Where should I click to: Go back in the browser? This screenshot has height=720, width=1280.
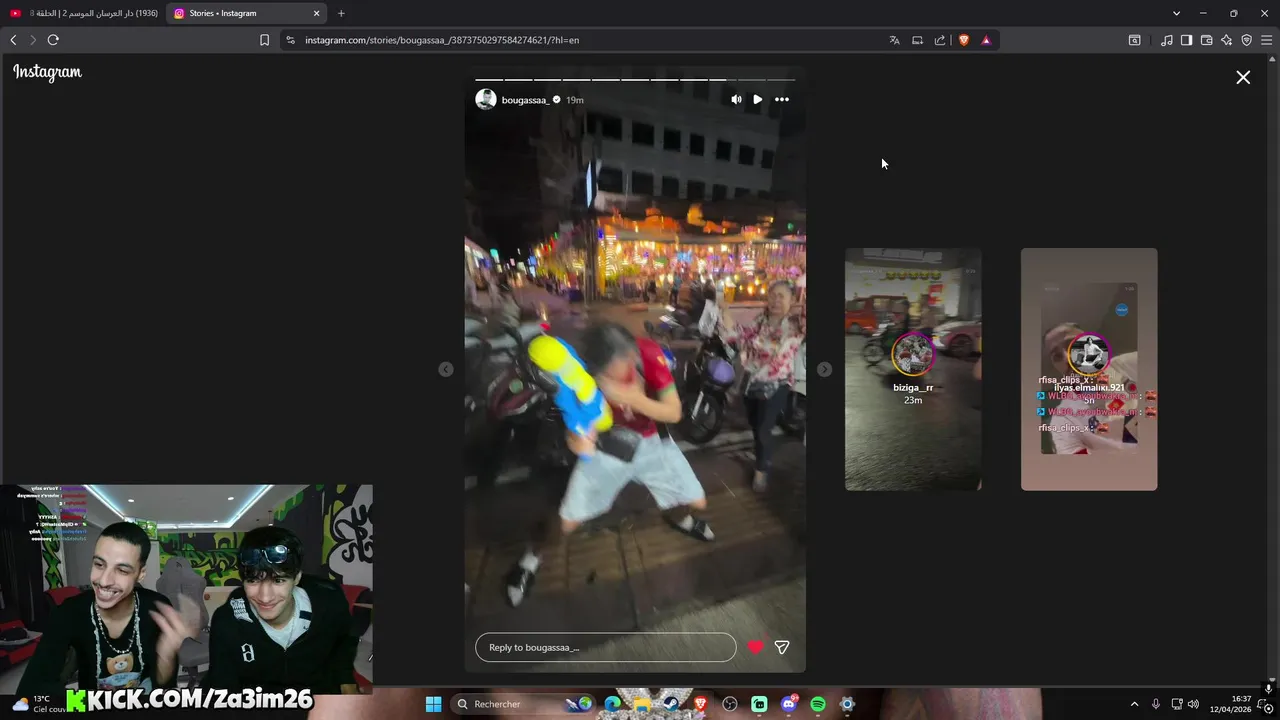pyautogui.click(x=13, y=40)
